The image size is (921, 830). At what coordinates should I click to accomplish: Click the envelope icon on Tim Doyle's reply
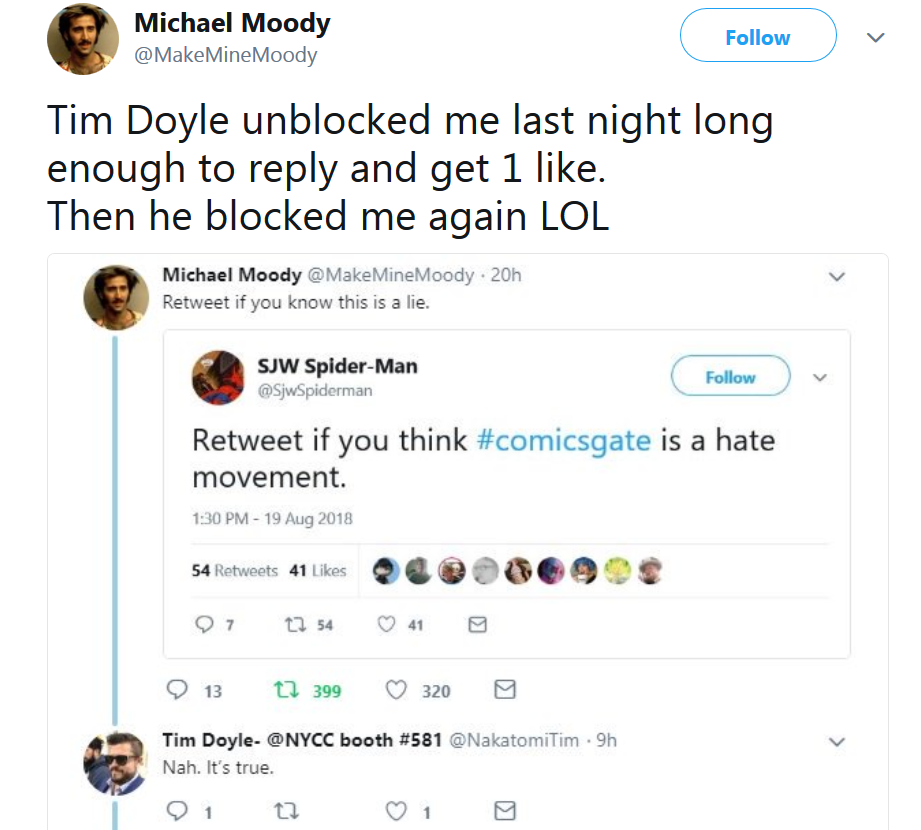tap(505, 811)
